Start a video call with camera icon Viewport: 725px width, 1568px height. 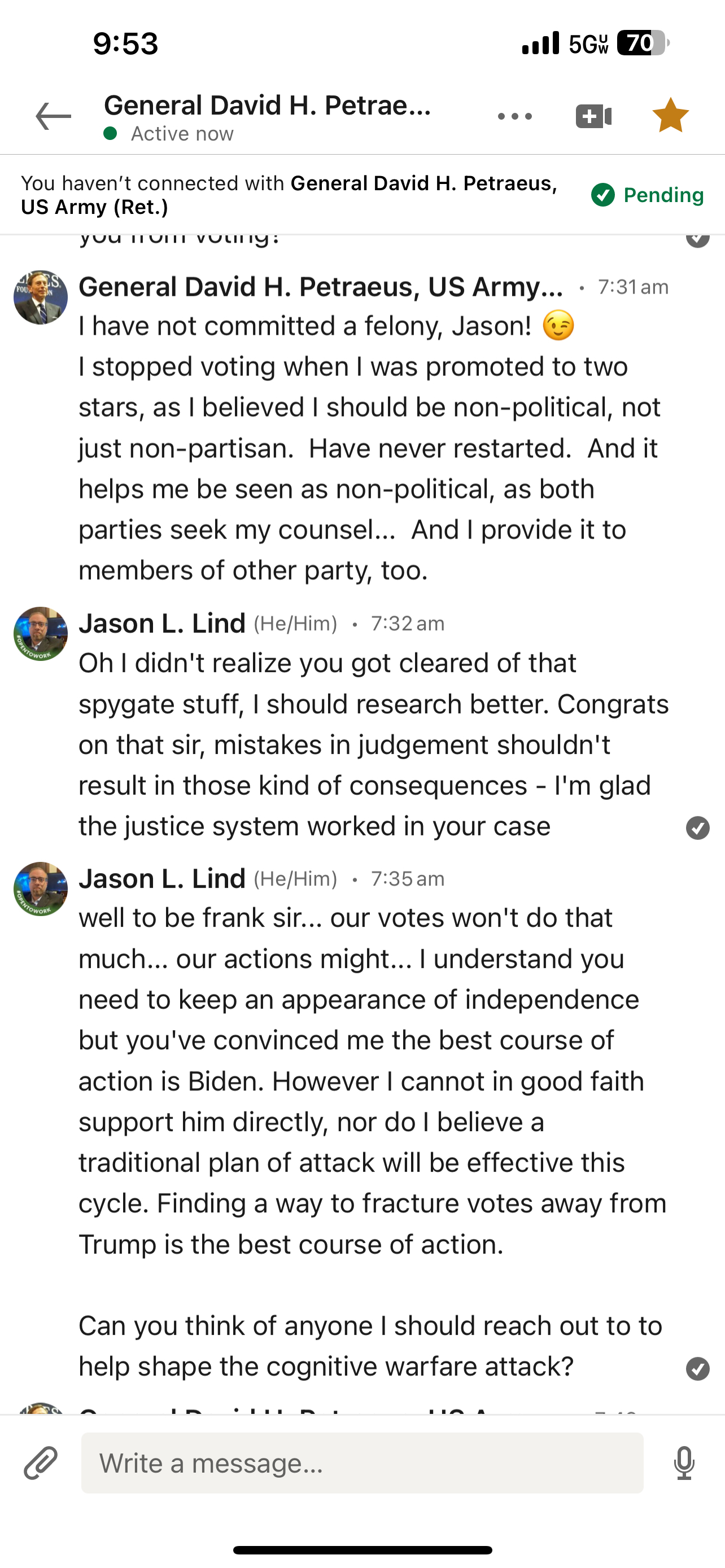(x=593, y=116)
